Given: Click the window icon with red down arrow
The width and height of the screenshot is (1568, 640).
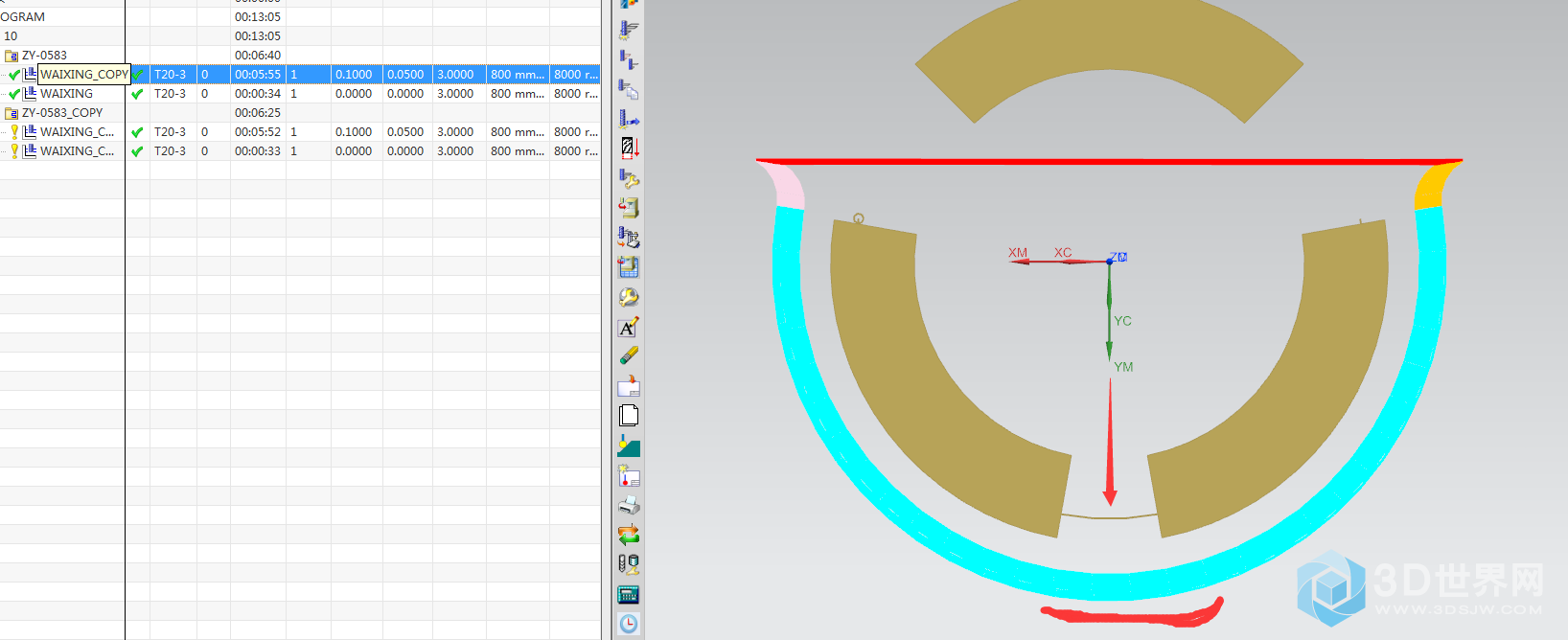Looking at the screenshot, I should 629,386.
